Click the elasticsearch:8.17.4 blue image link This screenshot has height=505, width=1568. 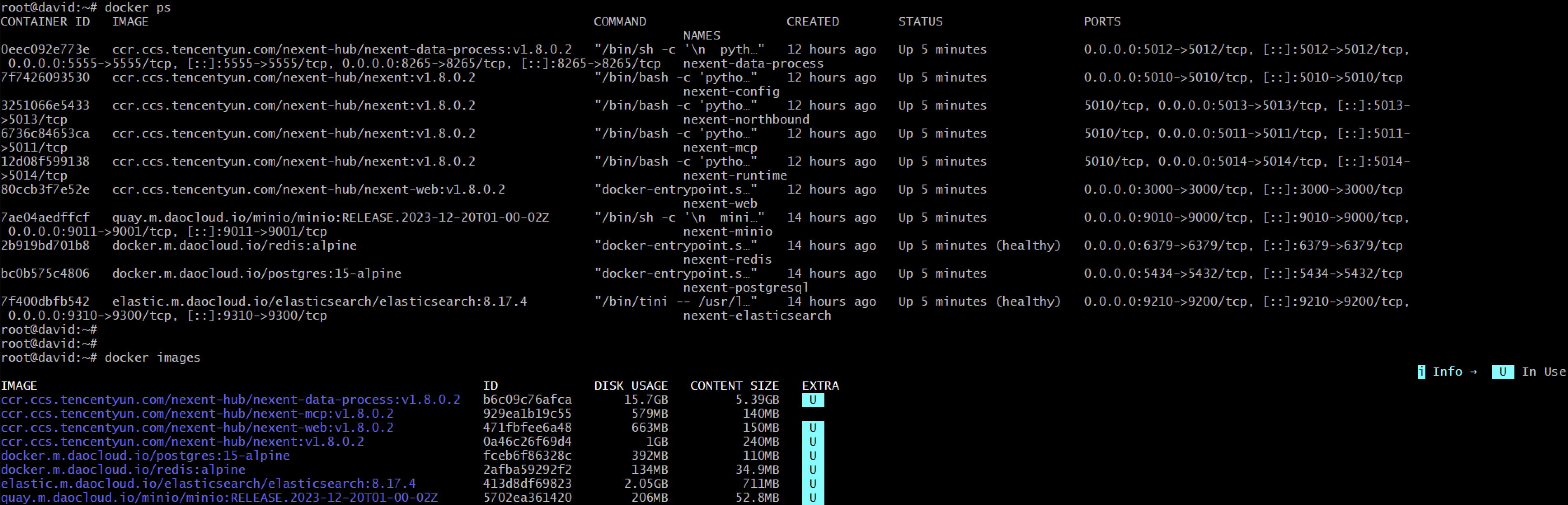(208, 484)
